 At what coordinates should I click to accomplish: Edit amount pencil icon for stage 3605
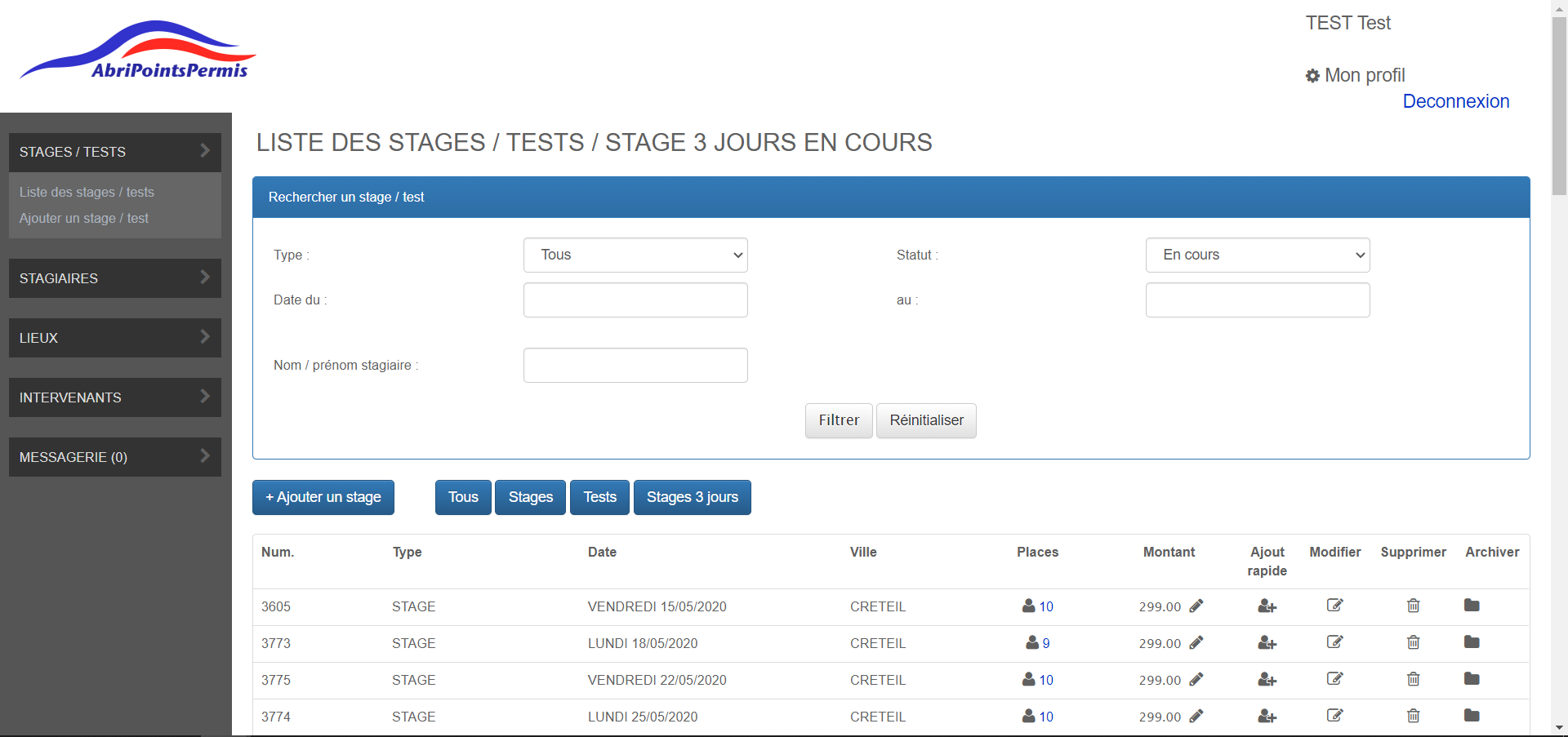click(1196, 606)
